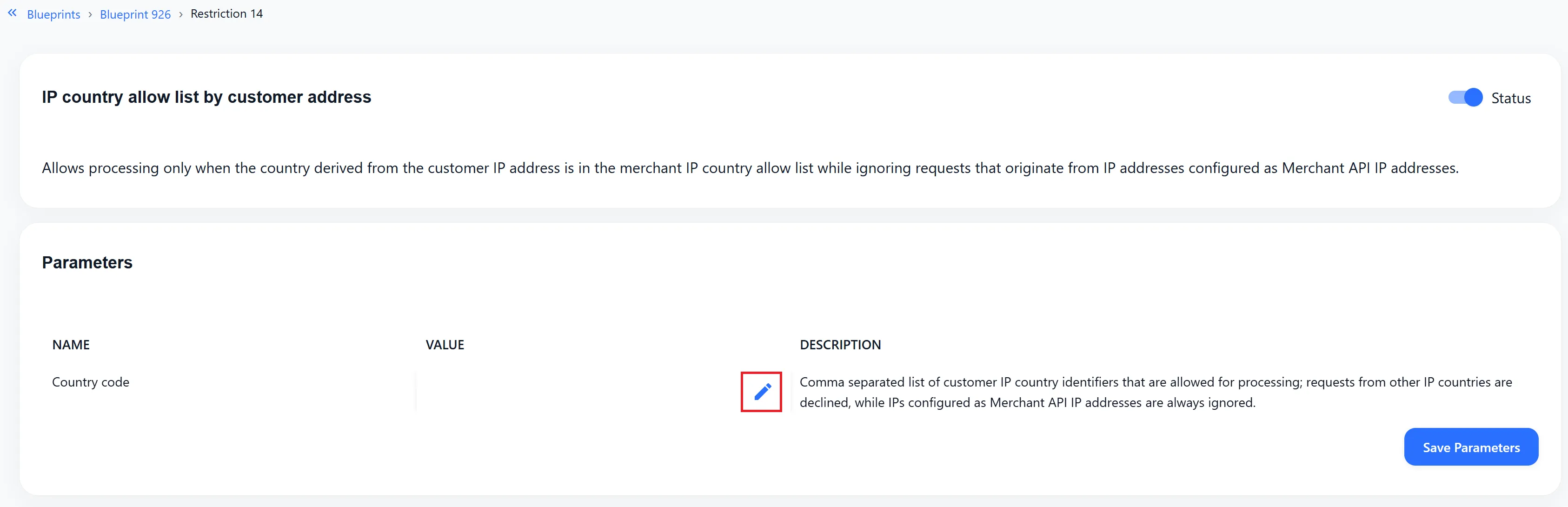Screen dimensions: 1568x507
Task: Click the NAME column header
Action: (x=71, y=345)
